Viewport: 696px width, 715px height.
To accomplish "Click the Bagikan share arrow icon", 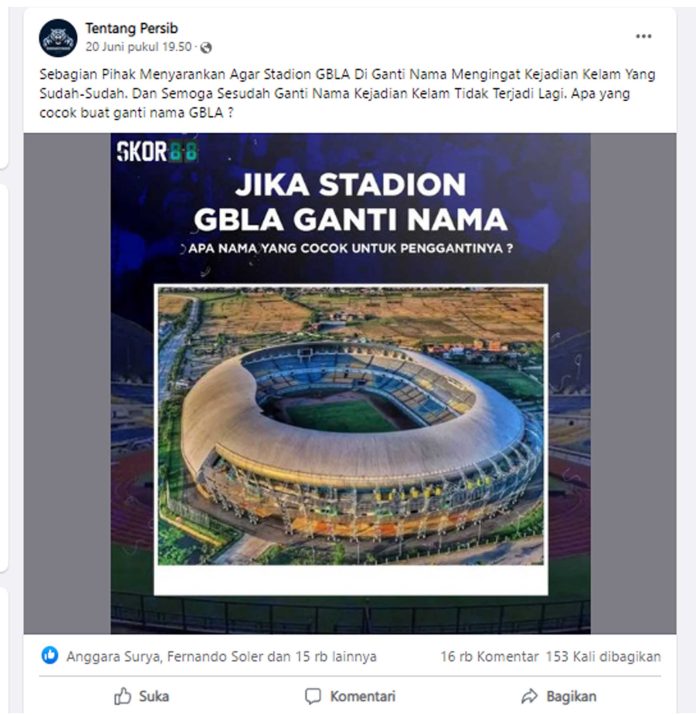I will (x=529, y=696).
